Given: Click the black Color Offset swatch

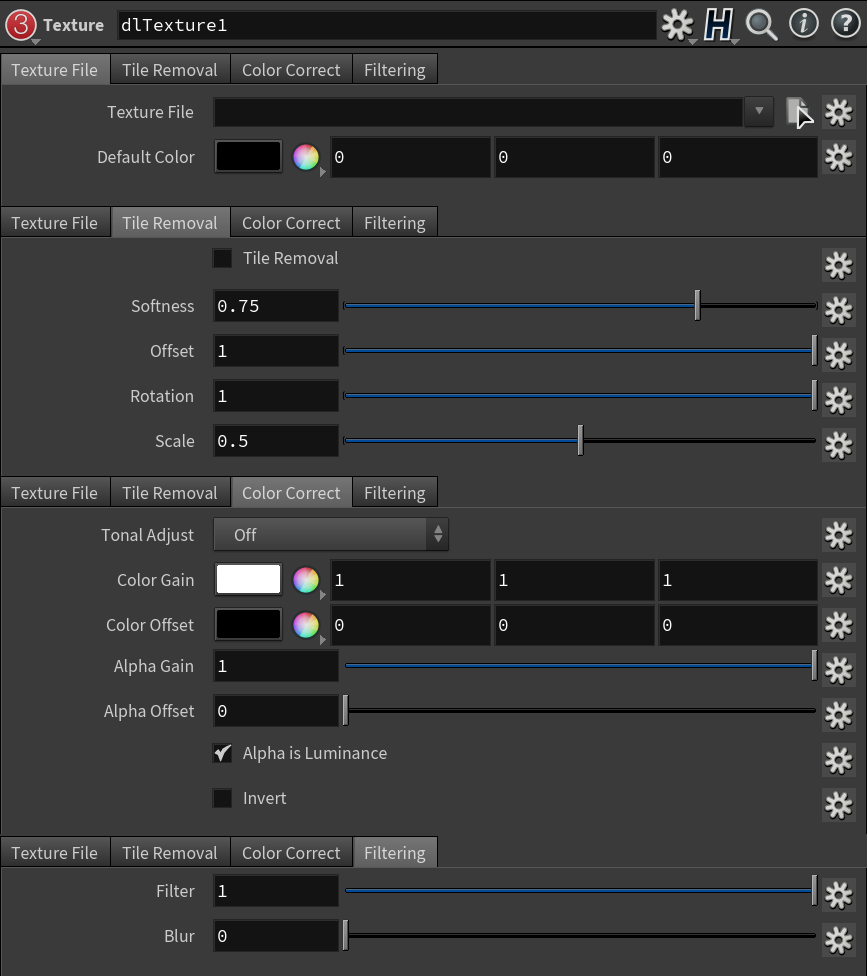Looking at the screenshot, I should tap(249, 625).
